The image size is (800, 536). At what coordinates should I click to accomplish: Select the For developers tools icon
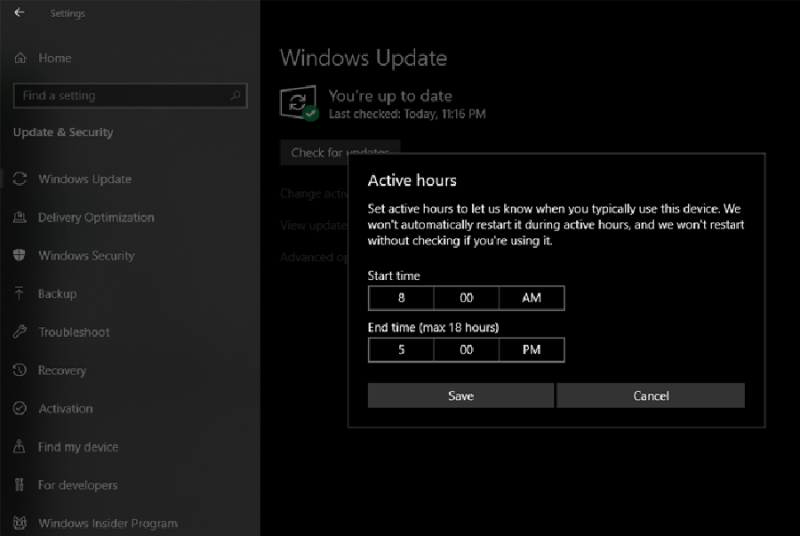click(x=19, y=484)
